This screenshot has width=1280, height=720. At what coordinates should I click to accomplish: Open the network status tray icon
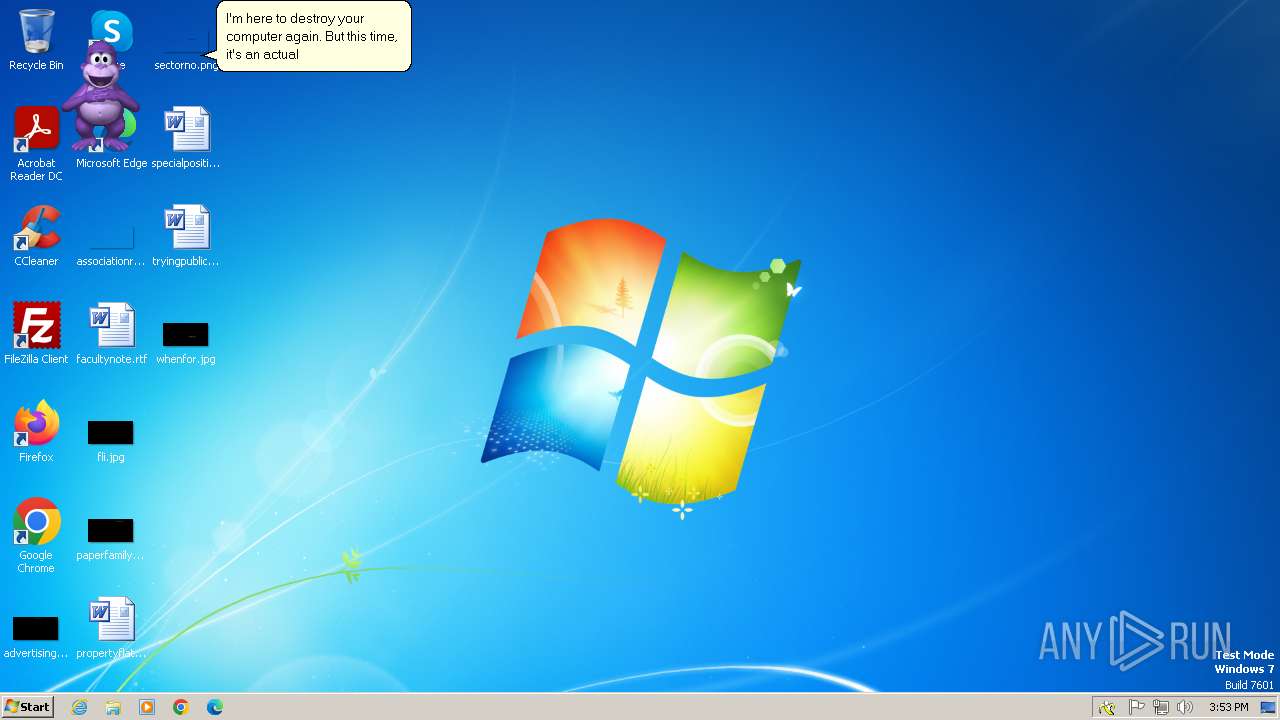pyautogui.click(x=1161, y=707)
